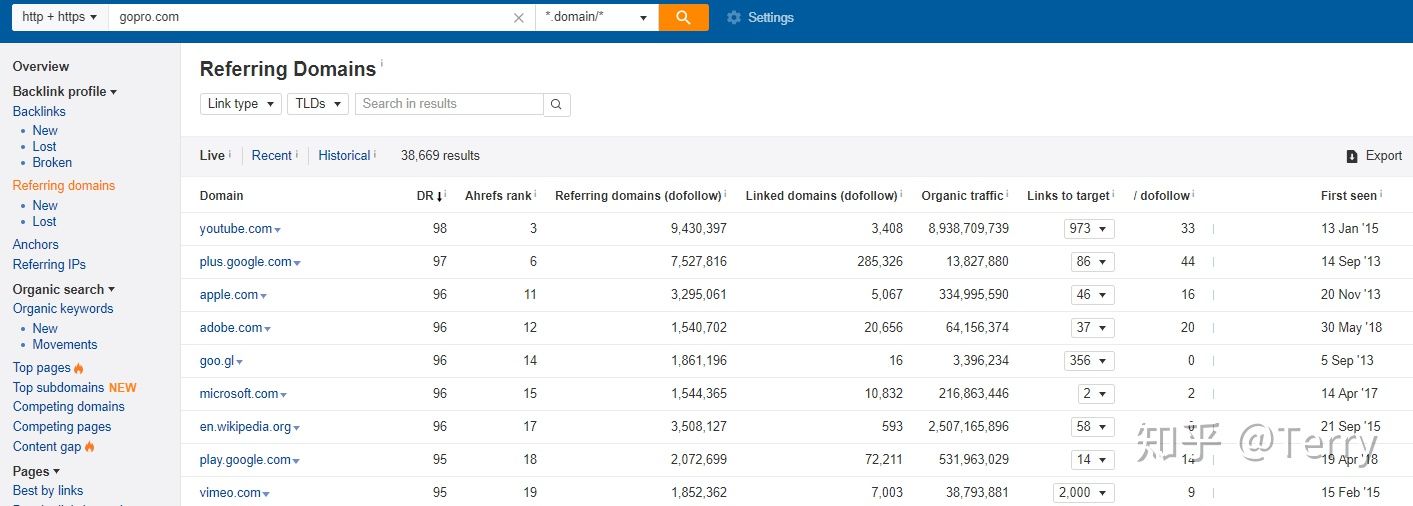Open Movements under Organic keywords

(x=65, y=345)
